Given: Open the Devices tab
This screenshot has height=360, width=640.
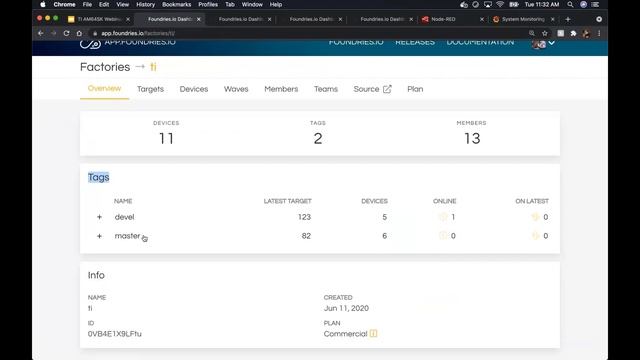Looking at the screenshot, I should click(x=194, y=89).
